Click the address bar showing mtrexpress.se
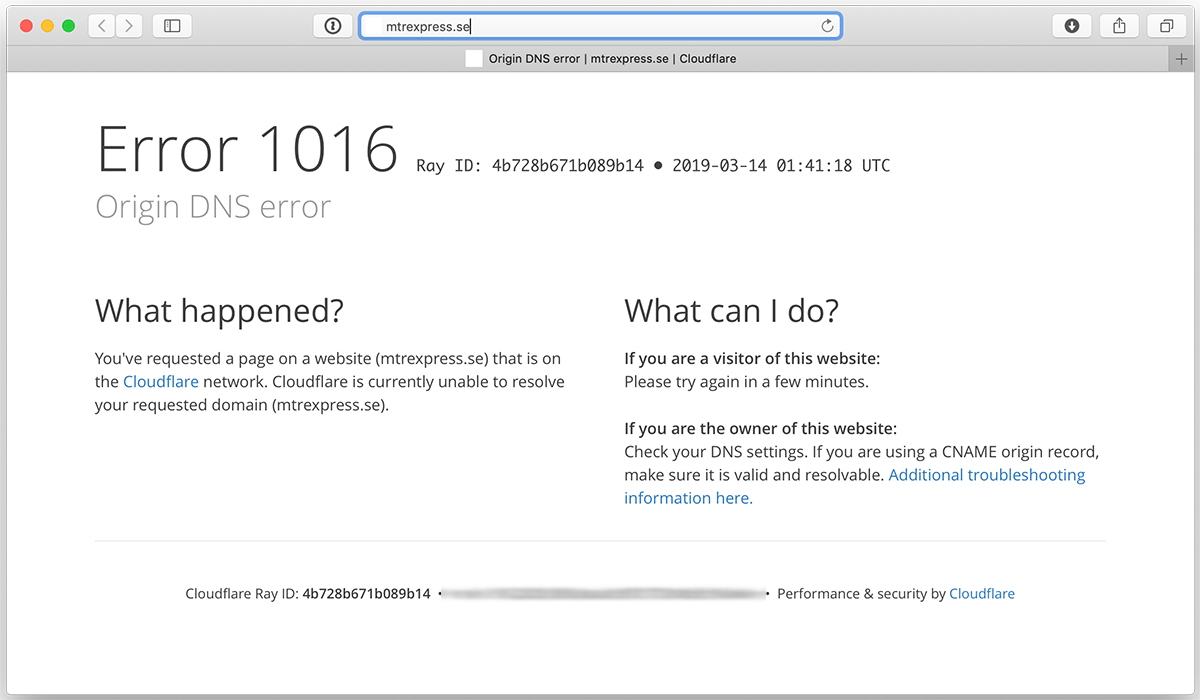Screen dimensions: 1200x700 [x=600, y=26]
